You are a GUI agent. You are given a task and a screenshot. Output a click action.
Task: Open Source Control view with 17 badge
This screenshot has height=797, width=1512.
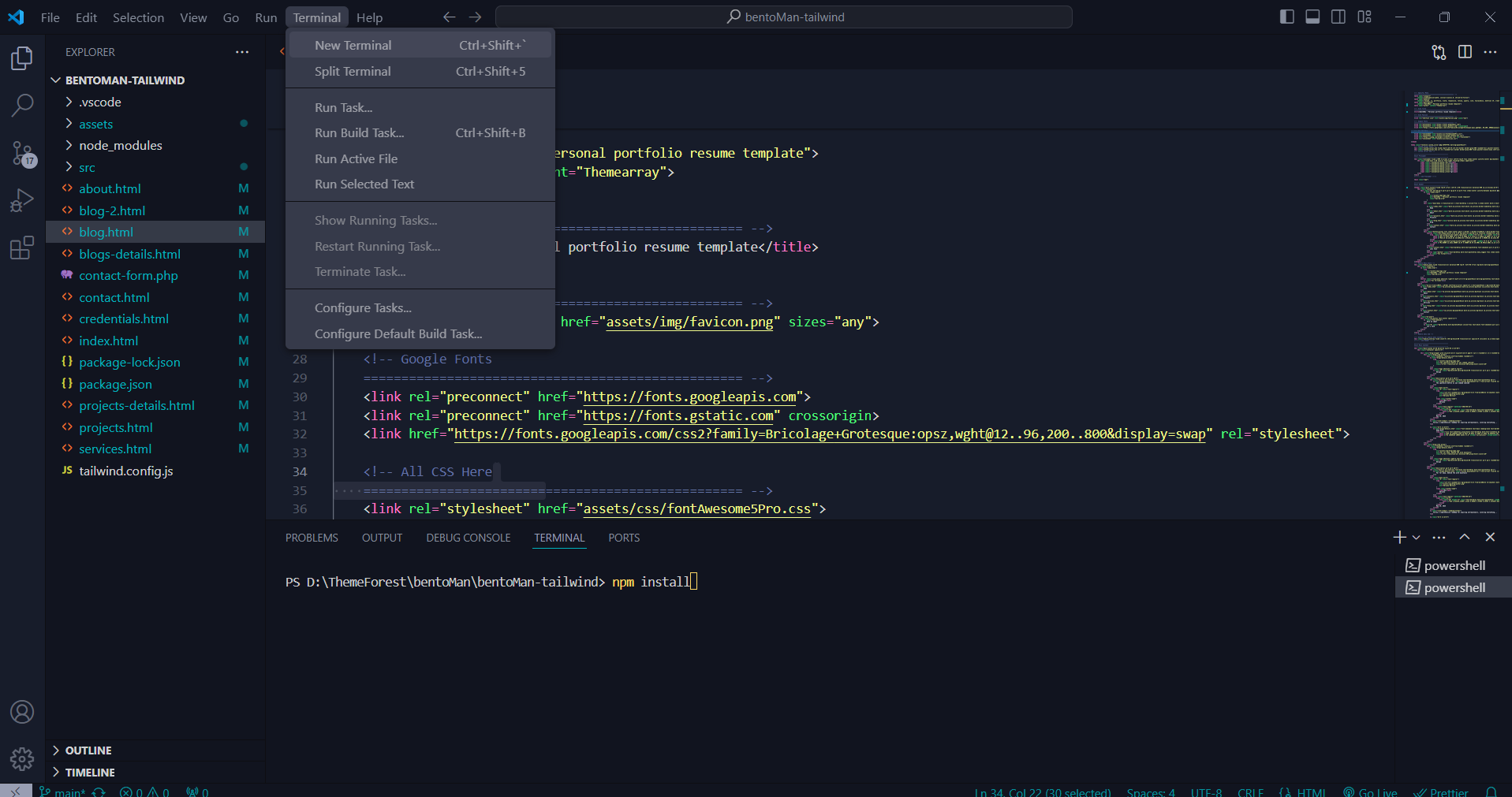click(22, 153)
